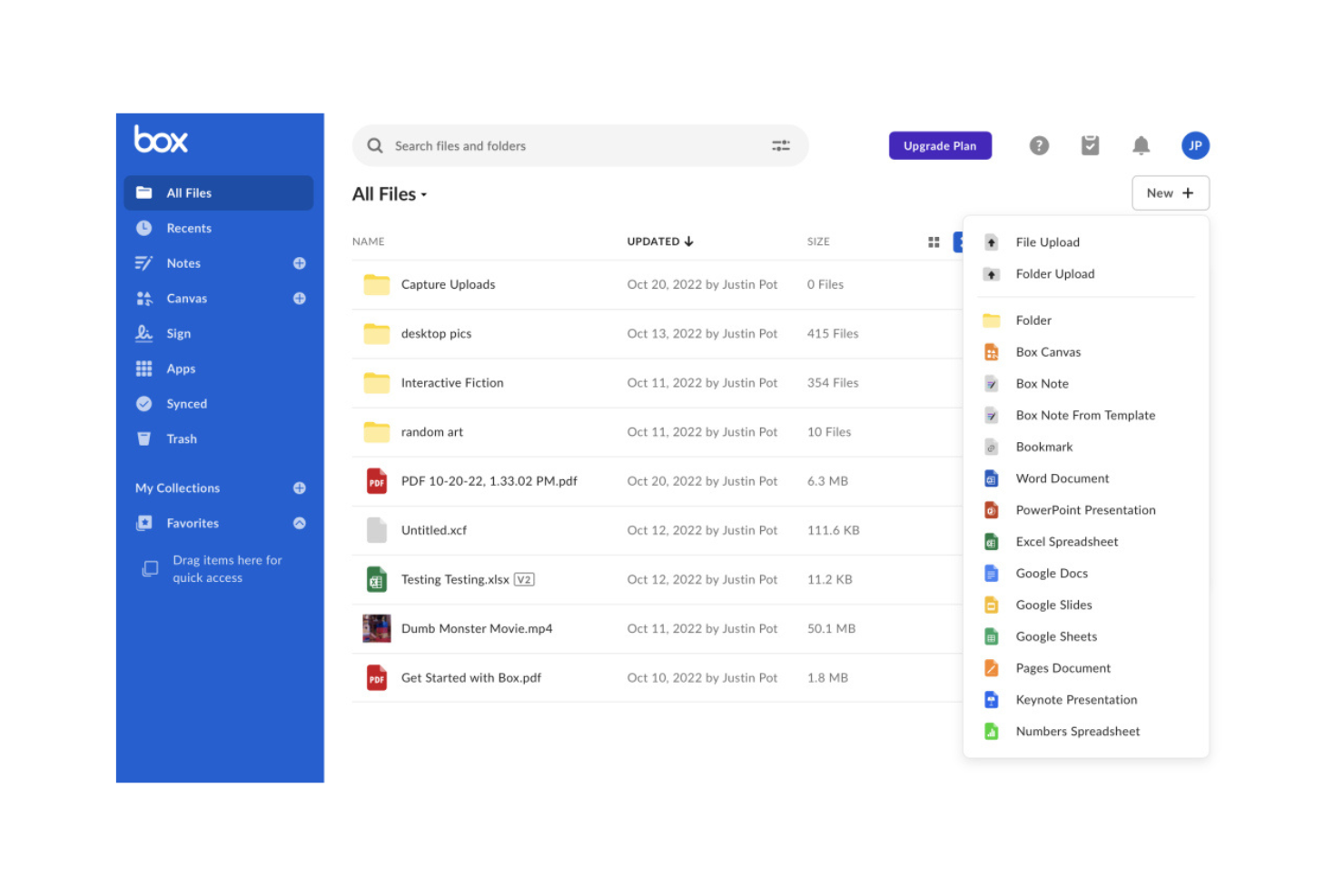Click the V2 version badge
This screenshot has width=1344, height=896.
(x=524, y=579)
